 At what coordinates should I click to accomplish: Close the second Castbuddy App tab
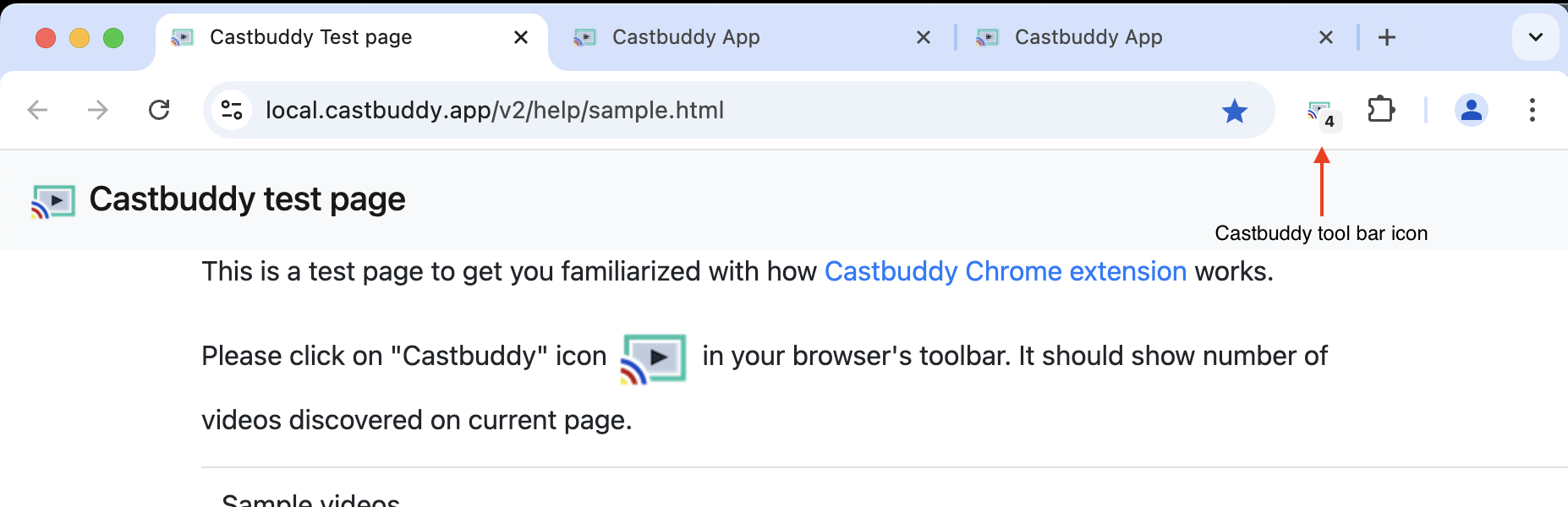click(924, 37)
